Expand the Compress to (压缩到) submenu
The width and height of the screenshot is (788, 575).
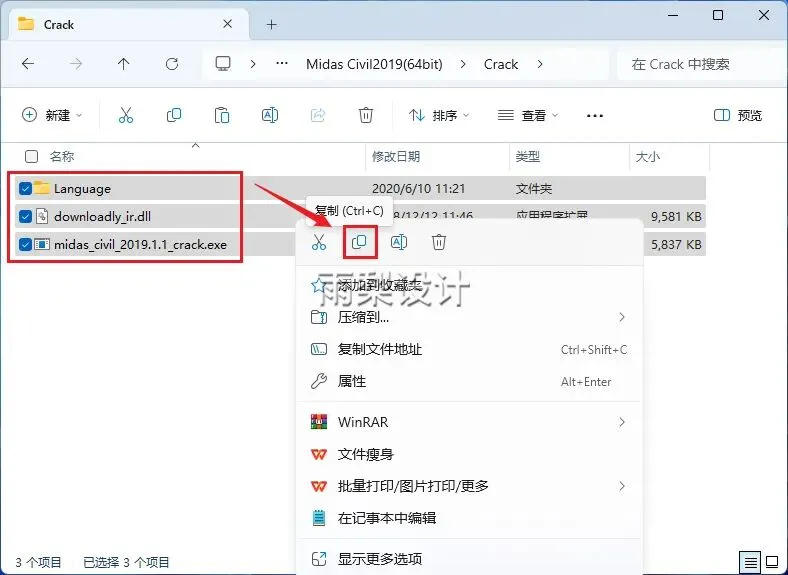[622, 317]
